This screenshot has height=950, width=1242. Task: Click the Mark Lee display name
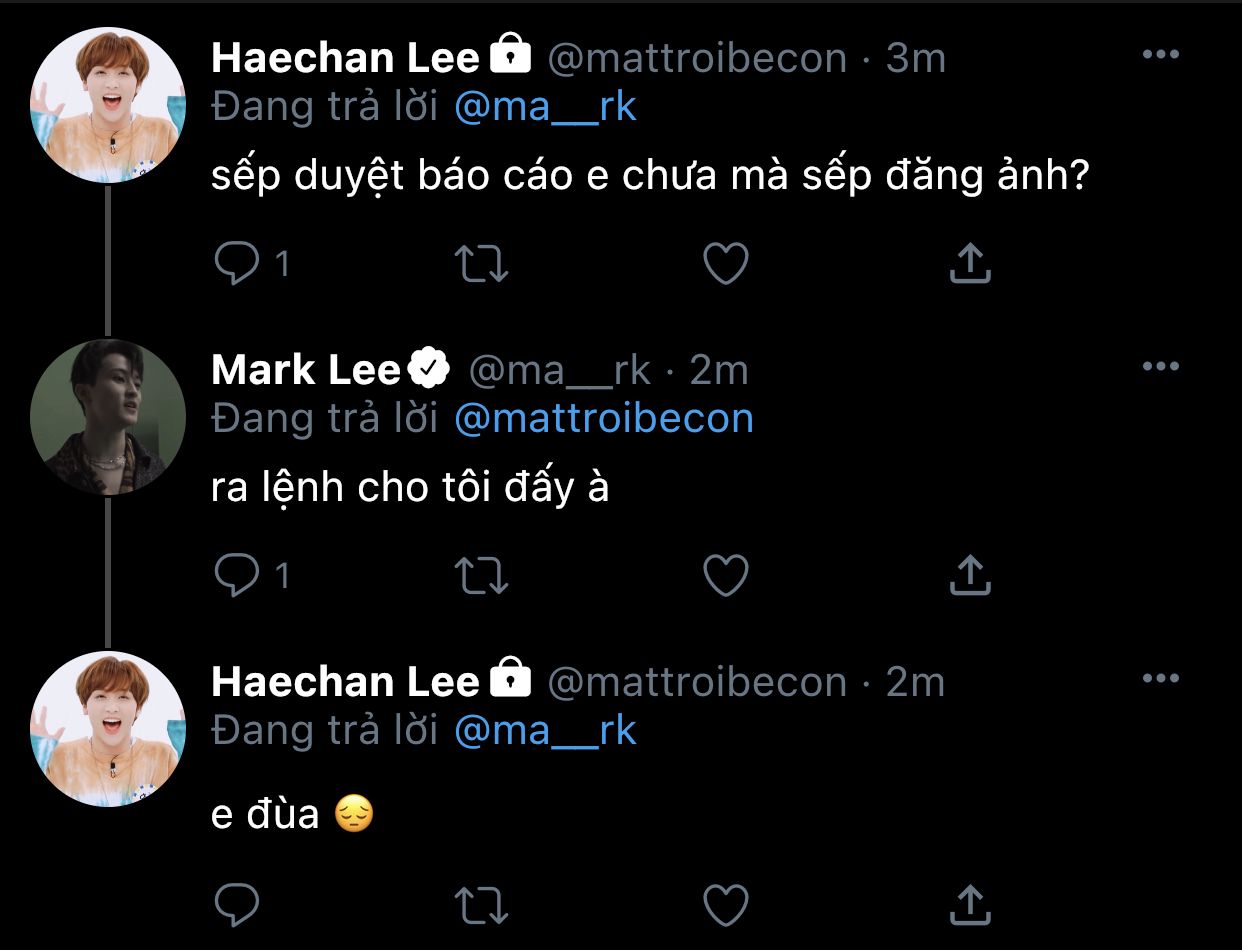[305, 370]
